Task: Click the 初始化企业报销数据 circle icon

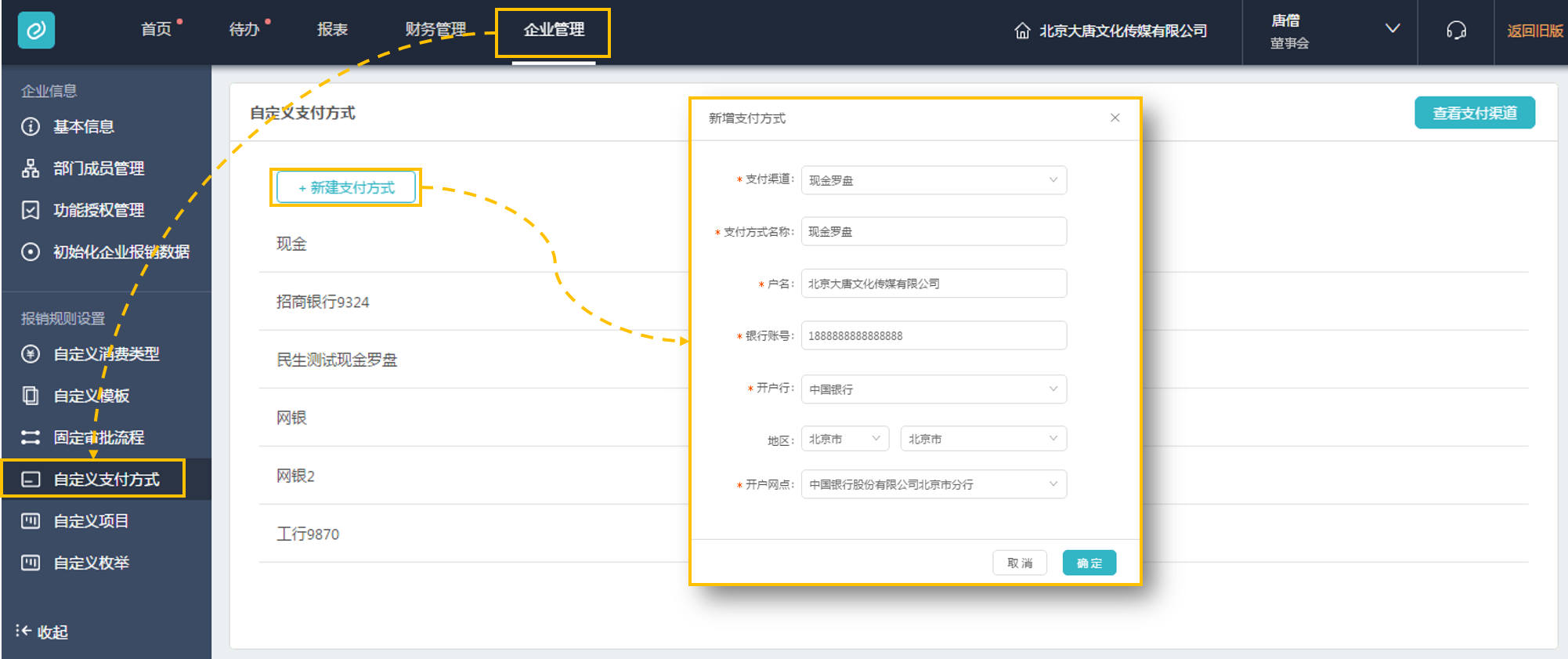Action: 31,252
